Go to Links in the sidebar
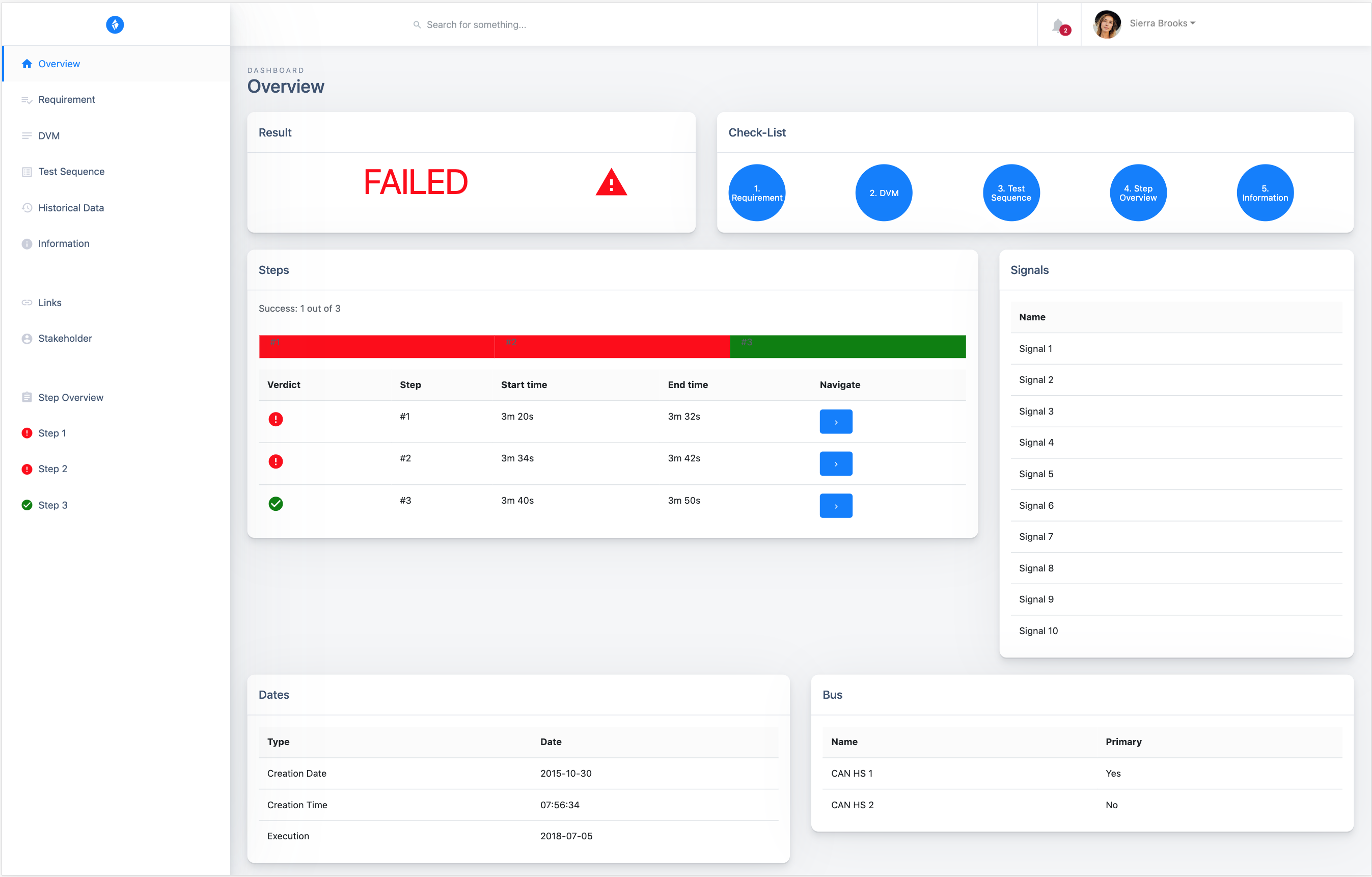Image resolution: width=1372 pixels, height=877 pixels. click(x=116, y=303)
